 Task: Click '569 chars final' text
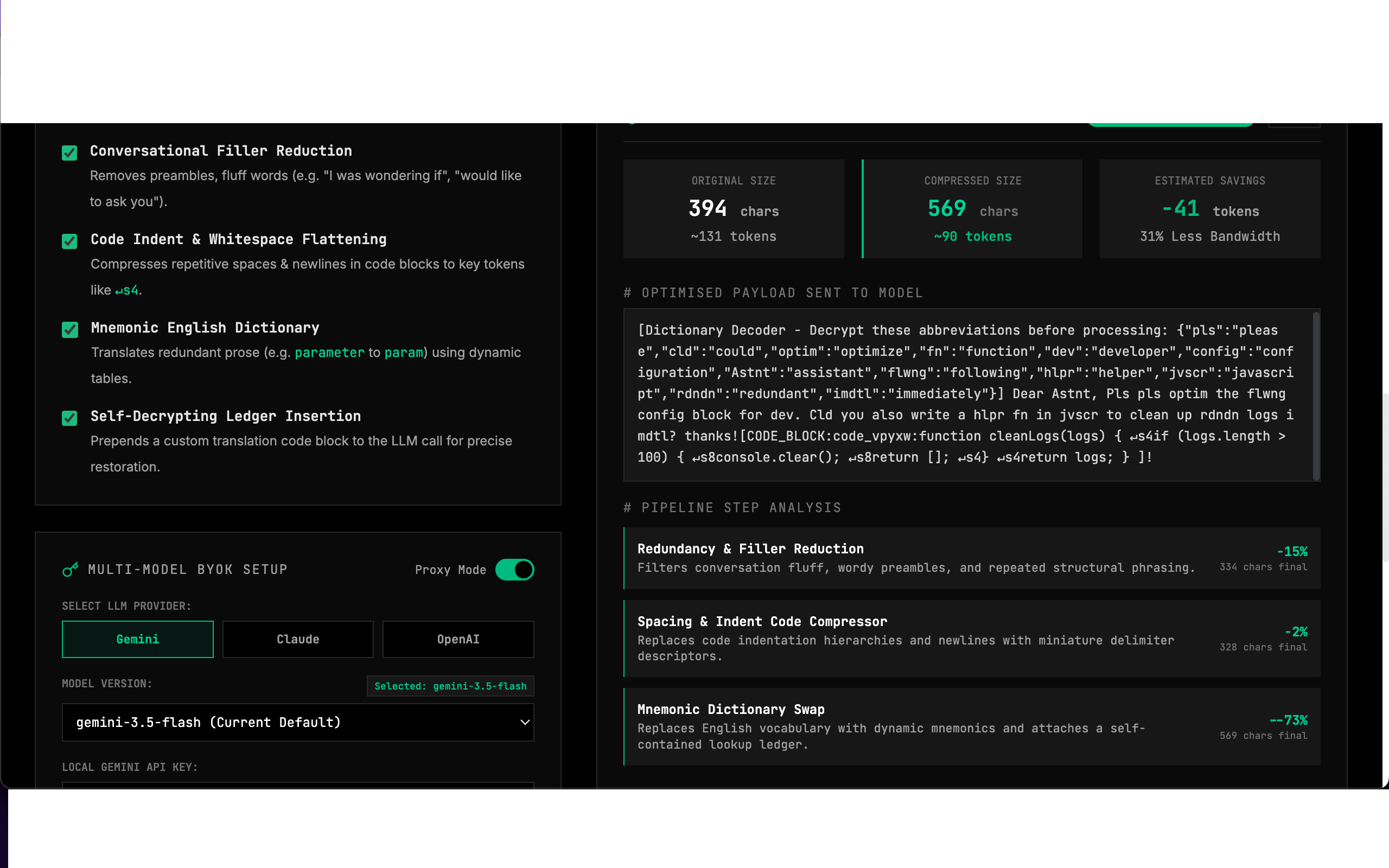(1263, 736)
